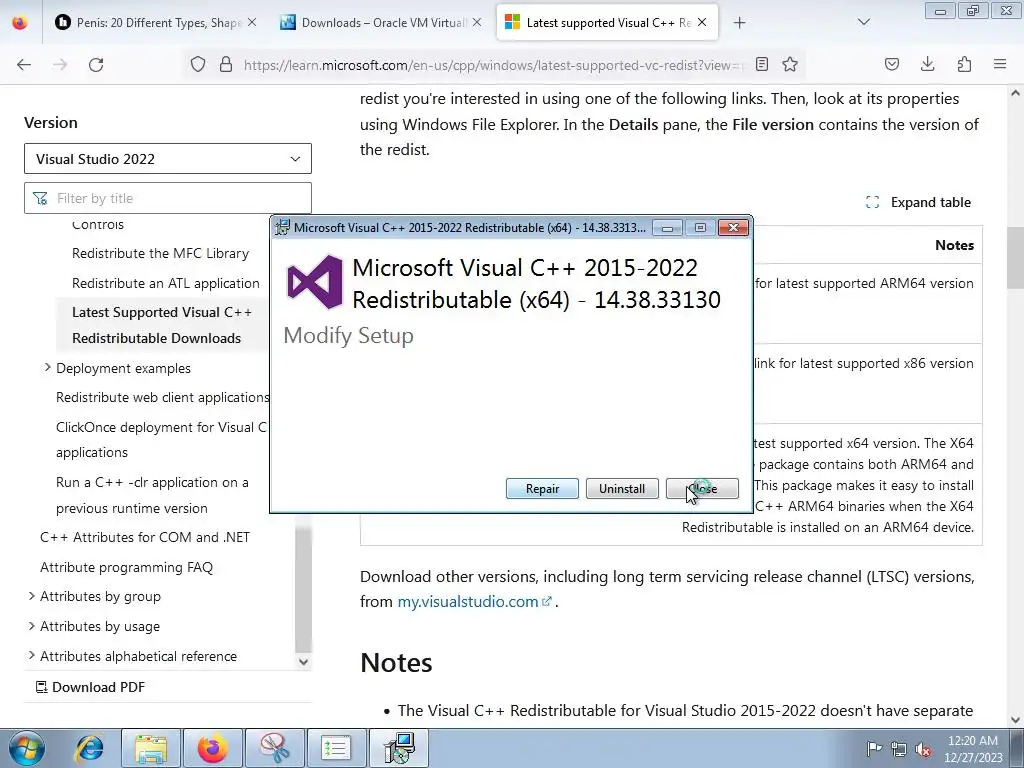Launch Internet Explorer from taskbar
The width and height of the screenshot is (1024, 768).
tap(89, 748)
